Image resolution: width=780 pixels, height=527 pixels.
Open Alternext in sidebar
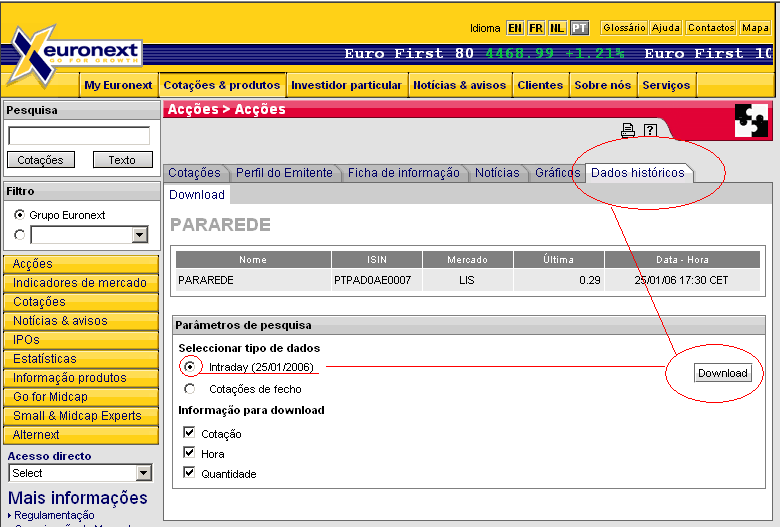pyautogui.click(x=81, y=434)
